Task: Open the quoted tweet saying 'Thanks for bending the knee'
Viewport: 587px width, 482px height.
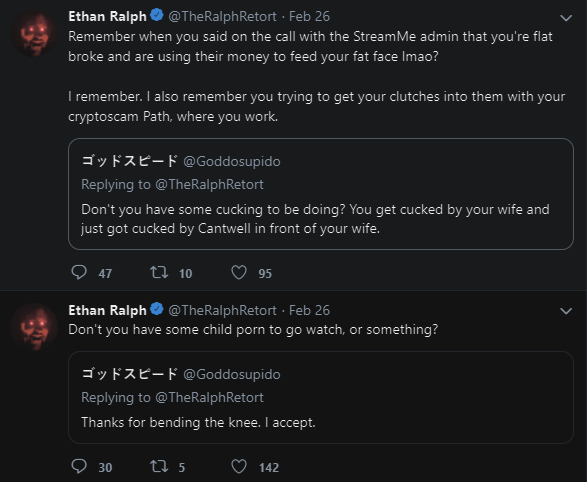Action: tap(321, 397)
